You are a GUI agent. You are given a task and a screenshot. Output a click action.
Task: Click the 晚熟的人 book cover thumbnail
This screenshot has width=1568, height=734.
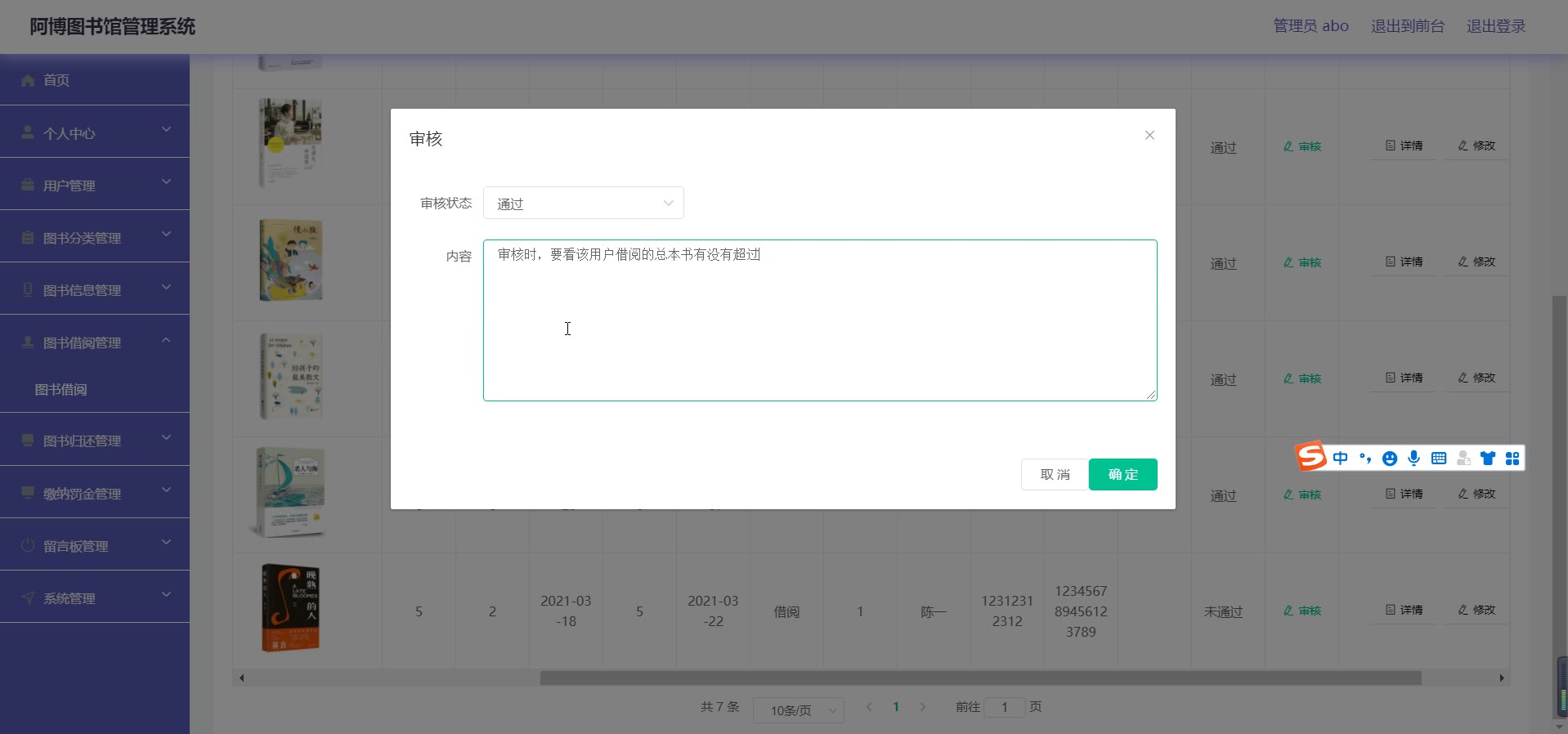pyautogui.click(x=290, y=607)
